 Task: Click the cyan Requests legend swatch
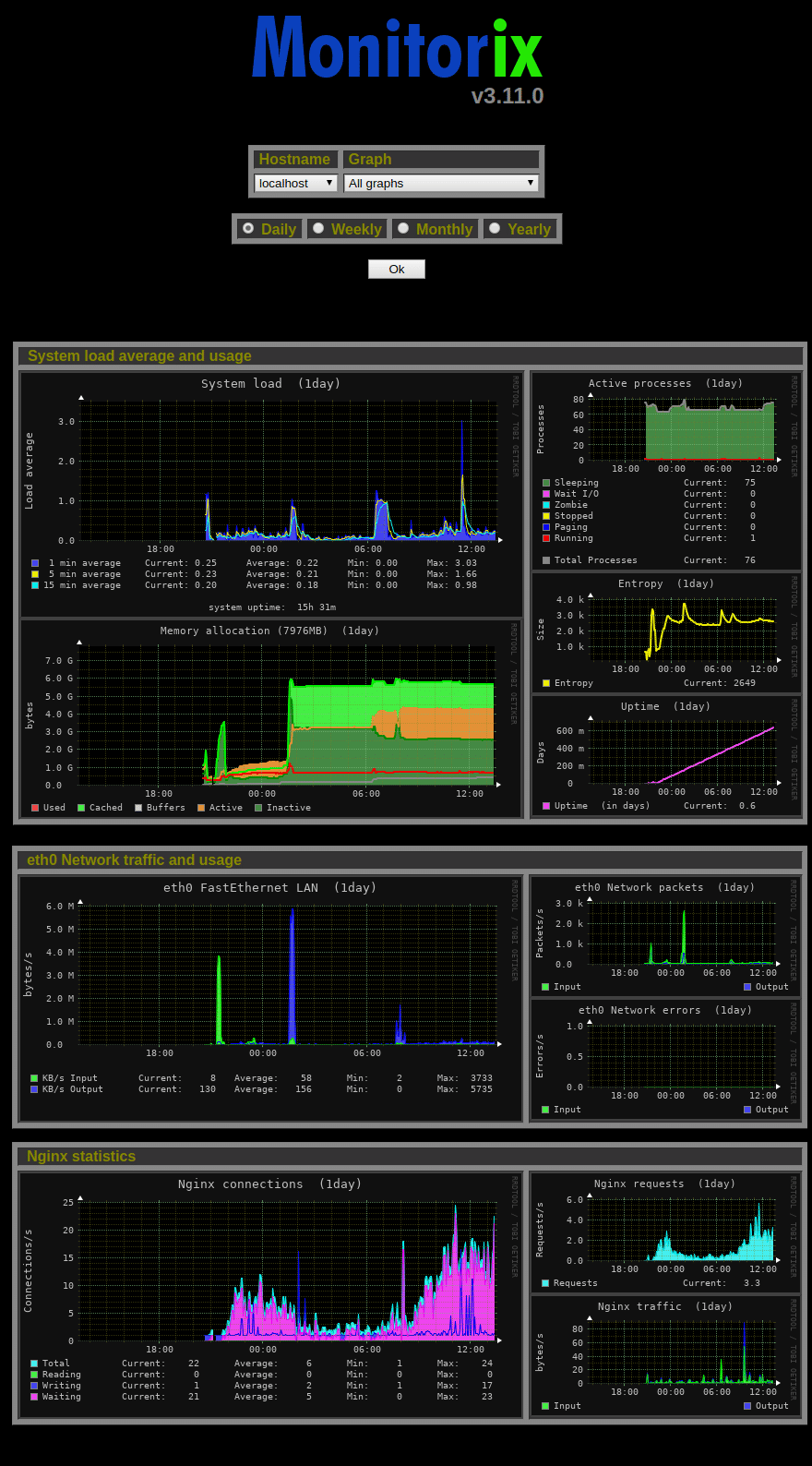click(x=545, y=1283)
